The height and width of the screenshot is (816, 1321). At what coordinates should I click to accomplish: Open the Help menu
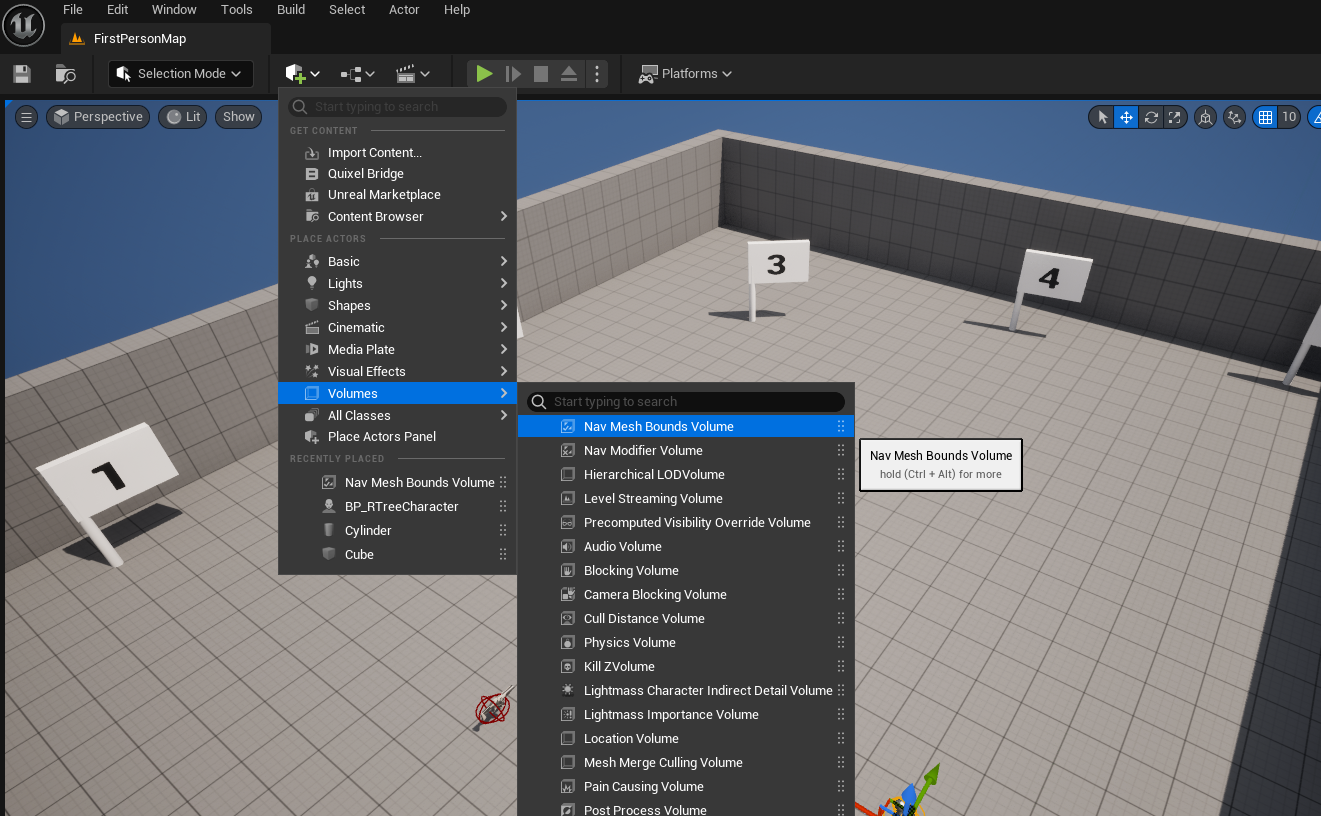(x=457, y=10)
